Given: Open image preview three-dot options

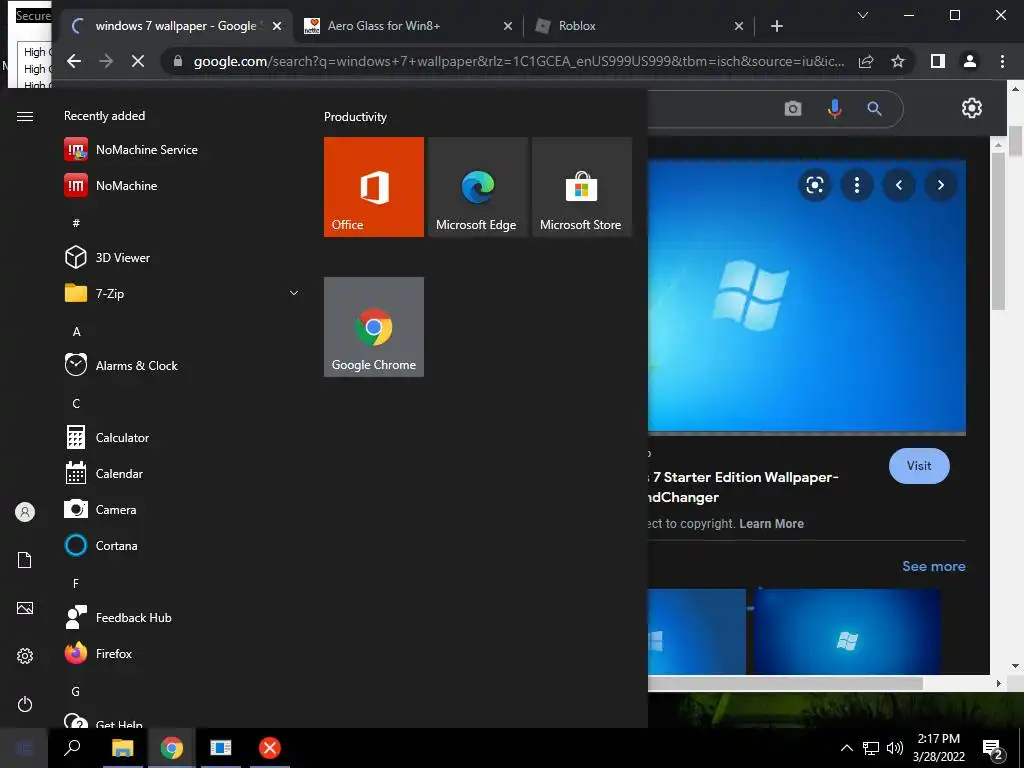Looking at the screenshot, I should click(x=857, y=185).
